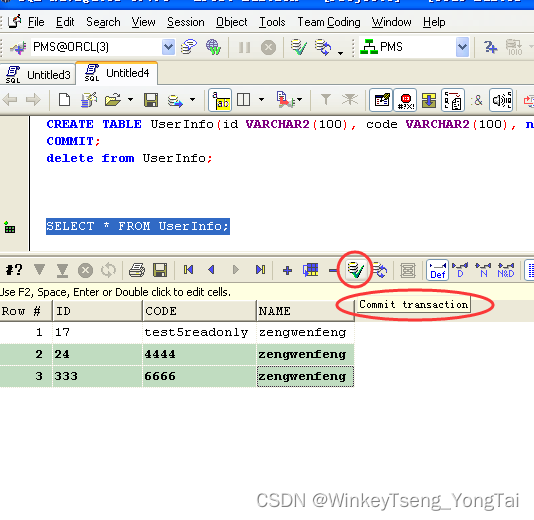
Task: Toggle the pencil edit-data button in editor toolbar
Action: point(381,100)
